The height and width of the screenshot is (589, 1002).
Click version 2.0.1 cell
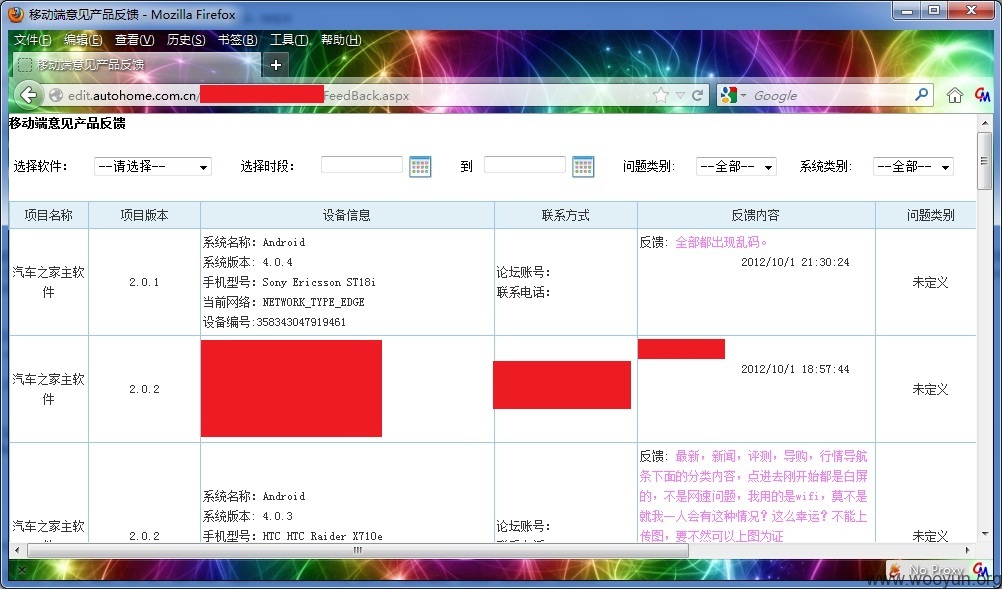[144, 282]
